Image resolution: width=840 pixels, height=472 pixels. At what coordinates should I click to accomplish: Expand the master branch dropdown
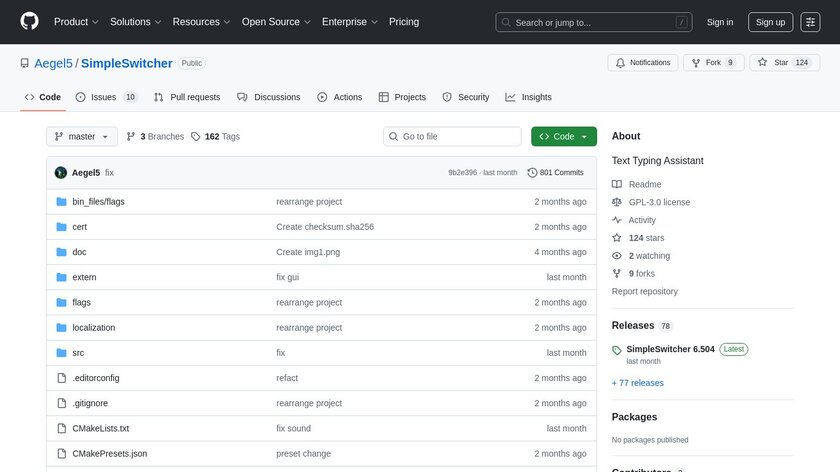pos(82,137)
